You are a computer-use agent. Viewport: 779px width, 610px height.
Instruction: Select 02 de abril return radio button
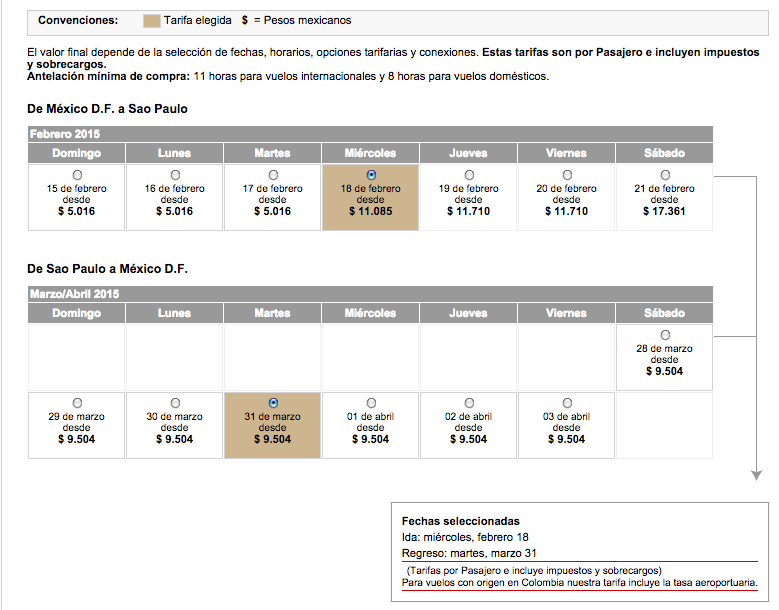(469, 403)
